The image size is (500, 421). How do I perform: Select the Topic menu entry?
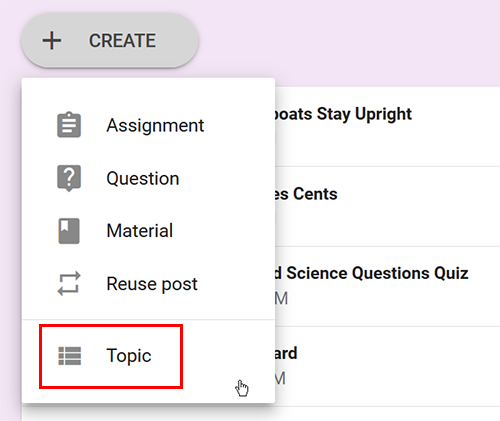(x=148, y=356)
